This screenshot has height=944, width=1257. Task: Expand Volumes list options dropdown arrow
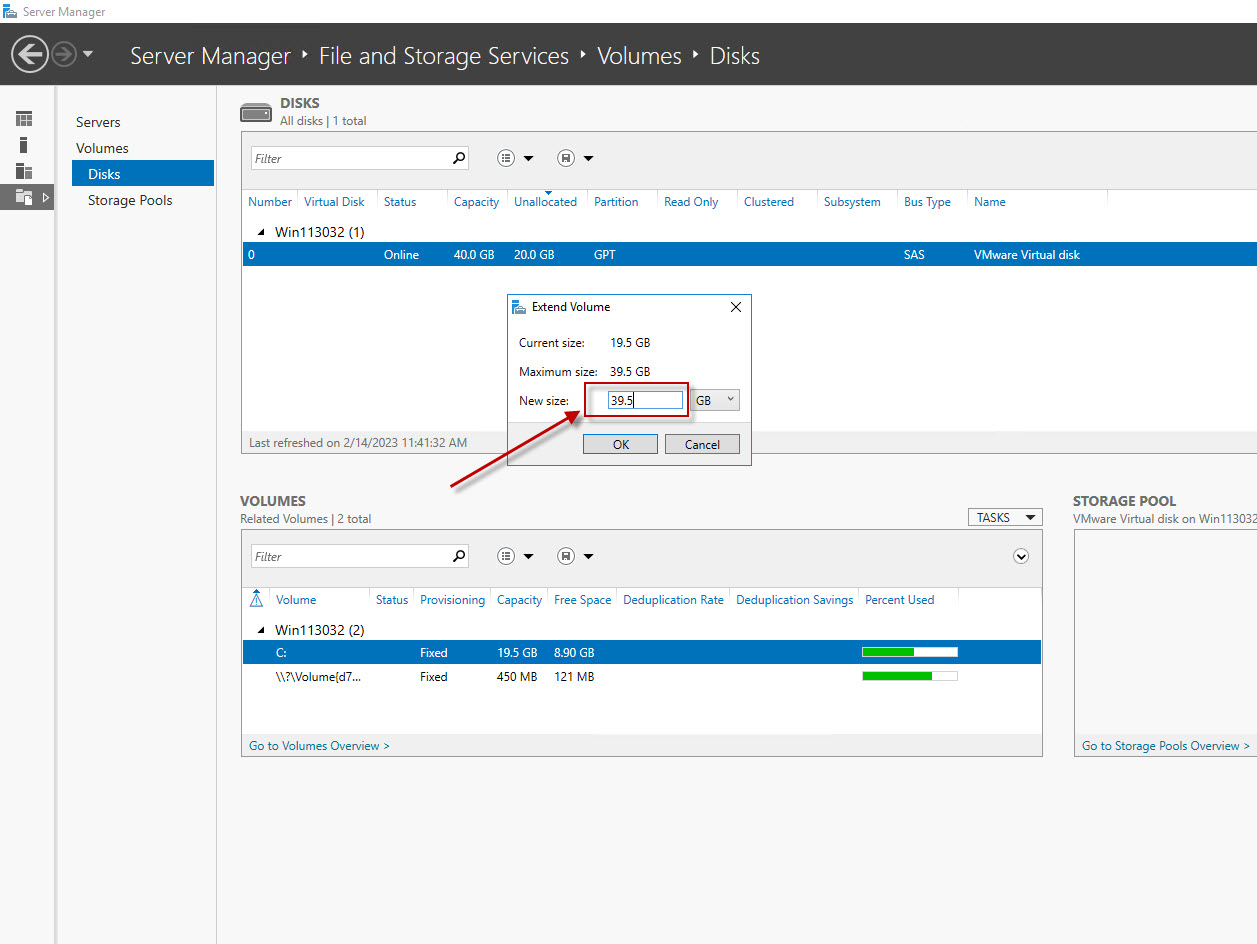[528, 556]
